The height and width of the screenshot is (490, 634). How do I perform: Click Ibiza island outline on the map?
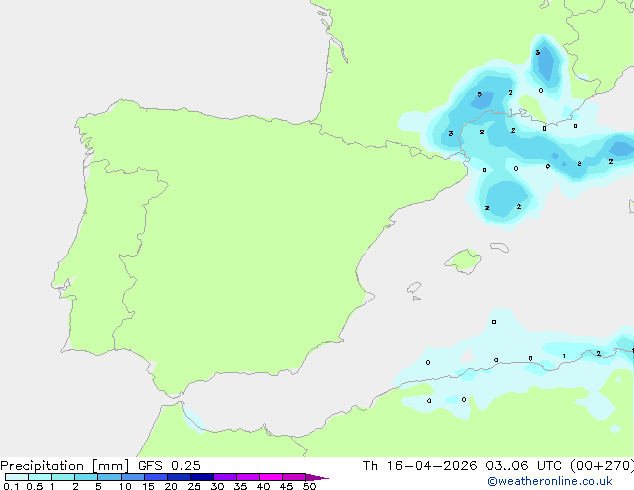pos(414,288)
